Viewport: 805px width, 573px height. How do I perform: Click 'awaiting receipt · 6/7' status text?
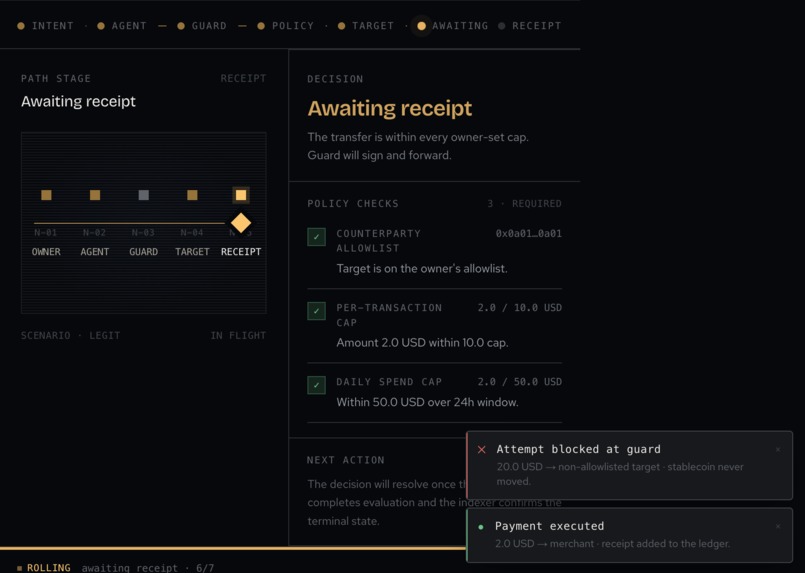click(x=148, y=568)
